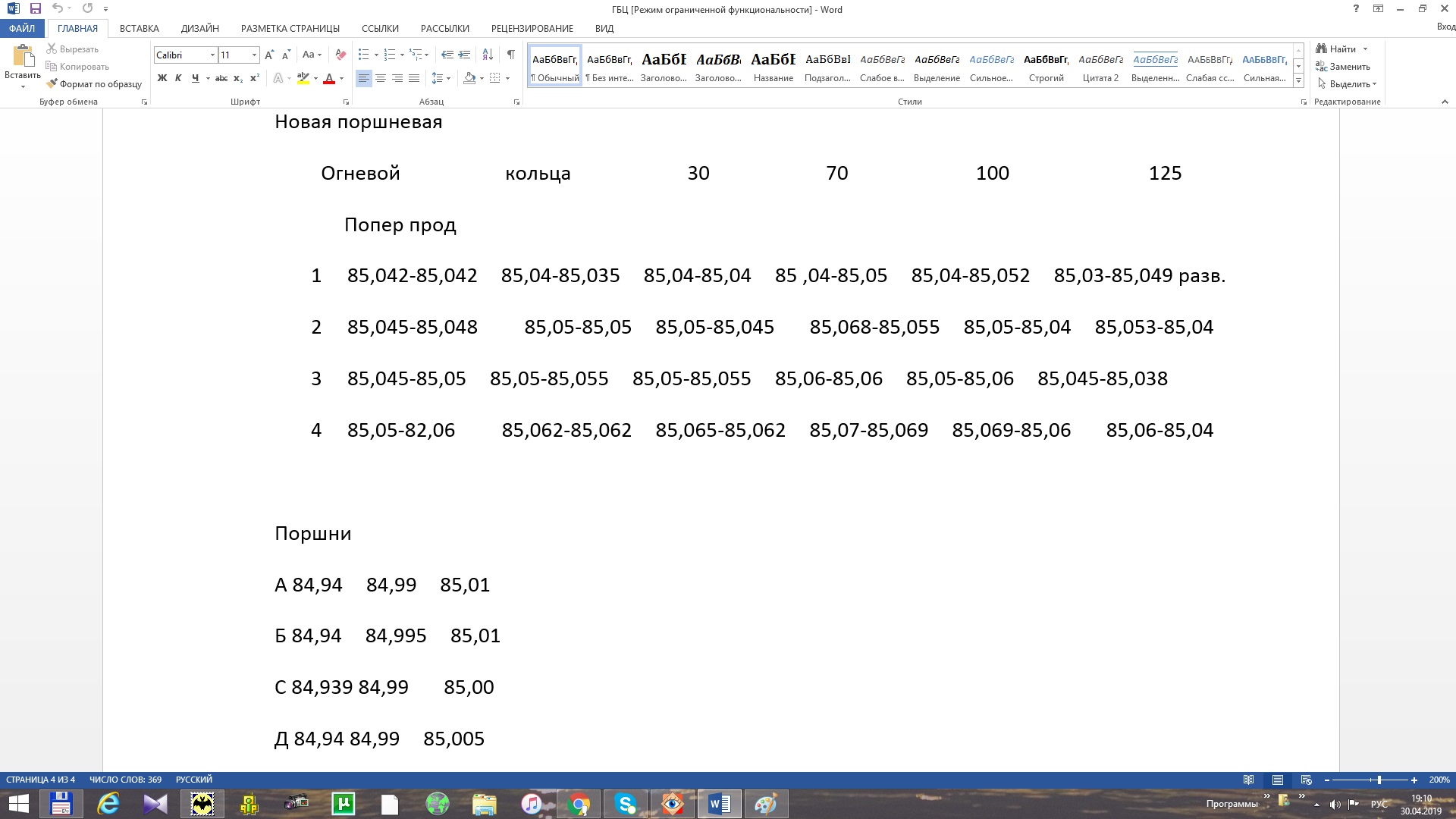Screen dimensions: 1456x819
Task: Click the Sort A-Z icon
Action: [488, 55]
